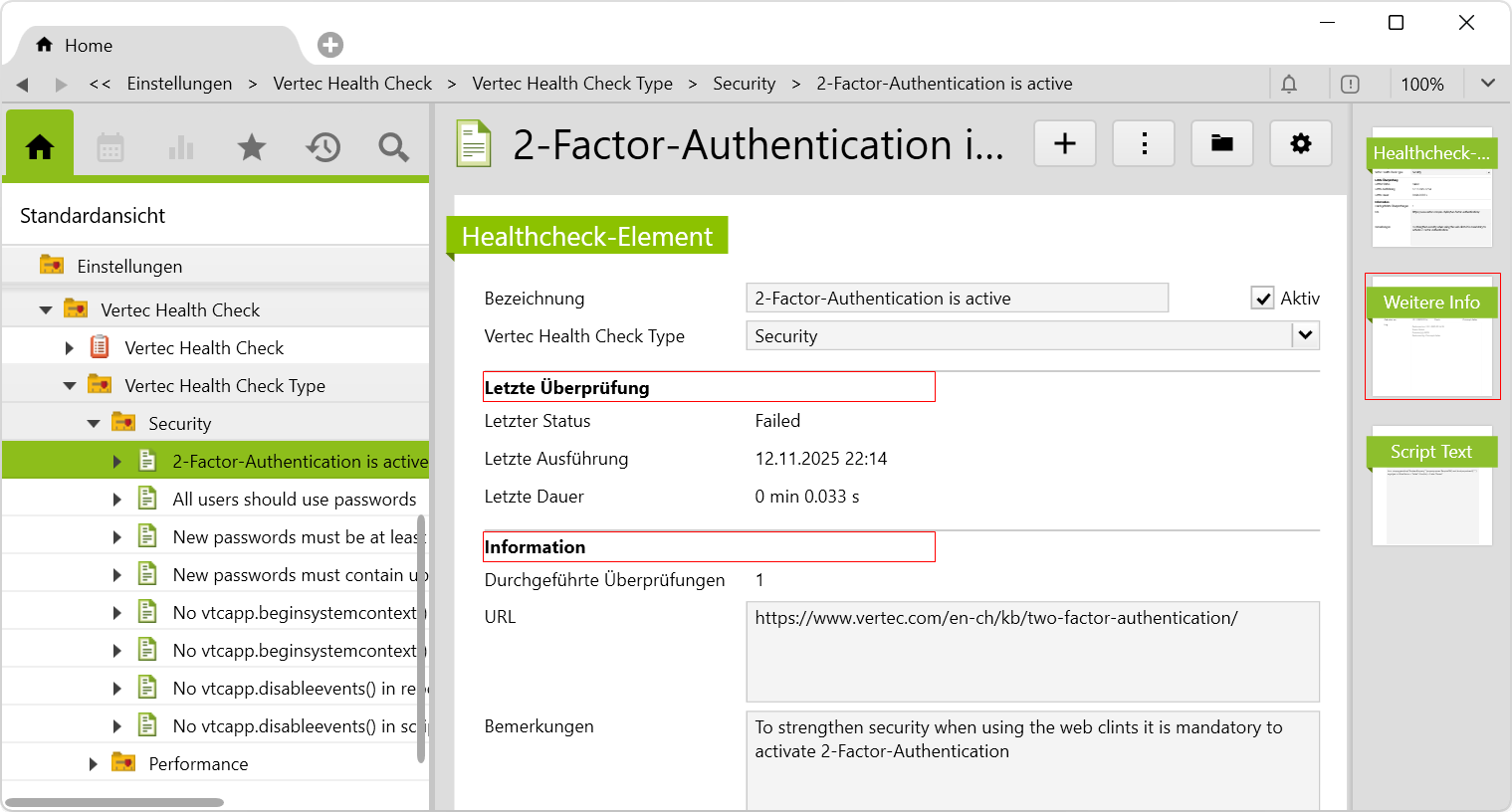Open the Script Text page thumbnail

tap(1431, 487)
